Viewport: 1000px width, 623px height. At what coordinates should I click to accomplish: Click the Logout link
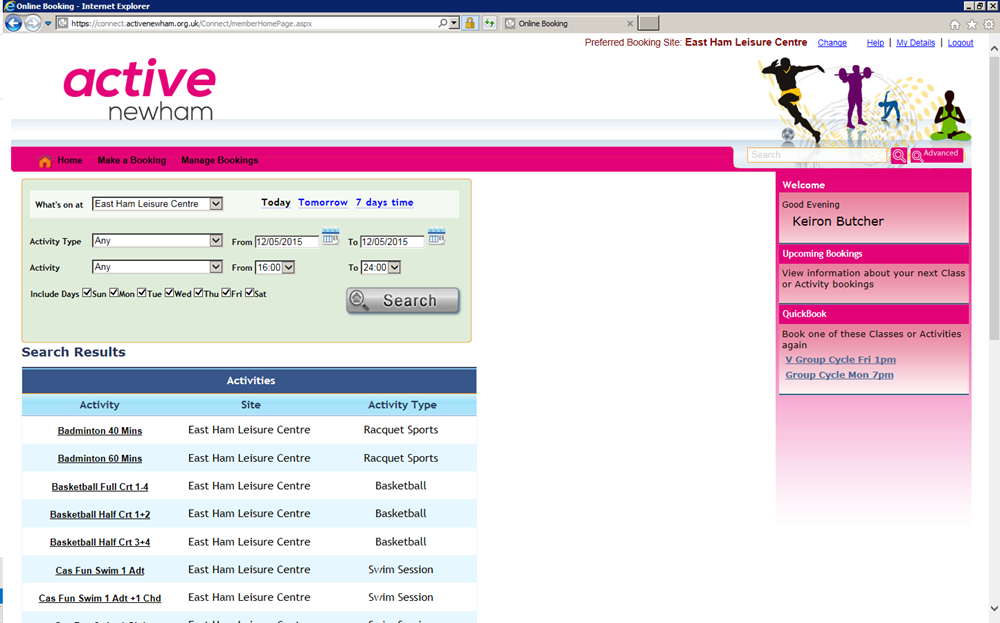960,43
